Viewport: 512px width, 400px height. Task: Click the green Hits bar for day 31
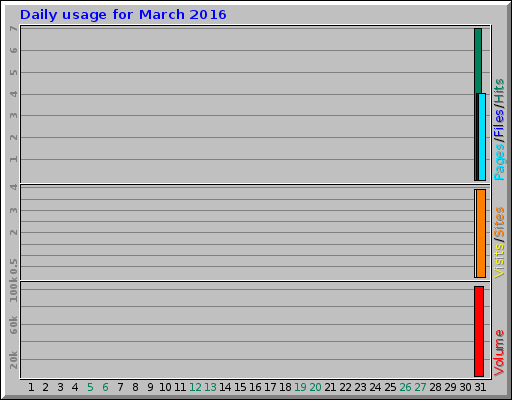coord(478,61)
